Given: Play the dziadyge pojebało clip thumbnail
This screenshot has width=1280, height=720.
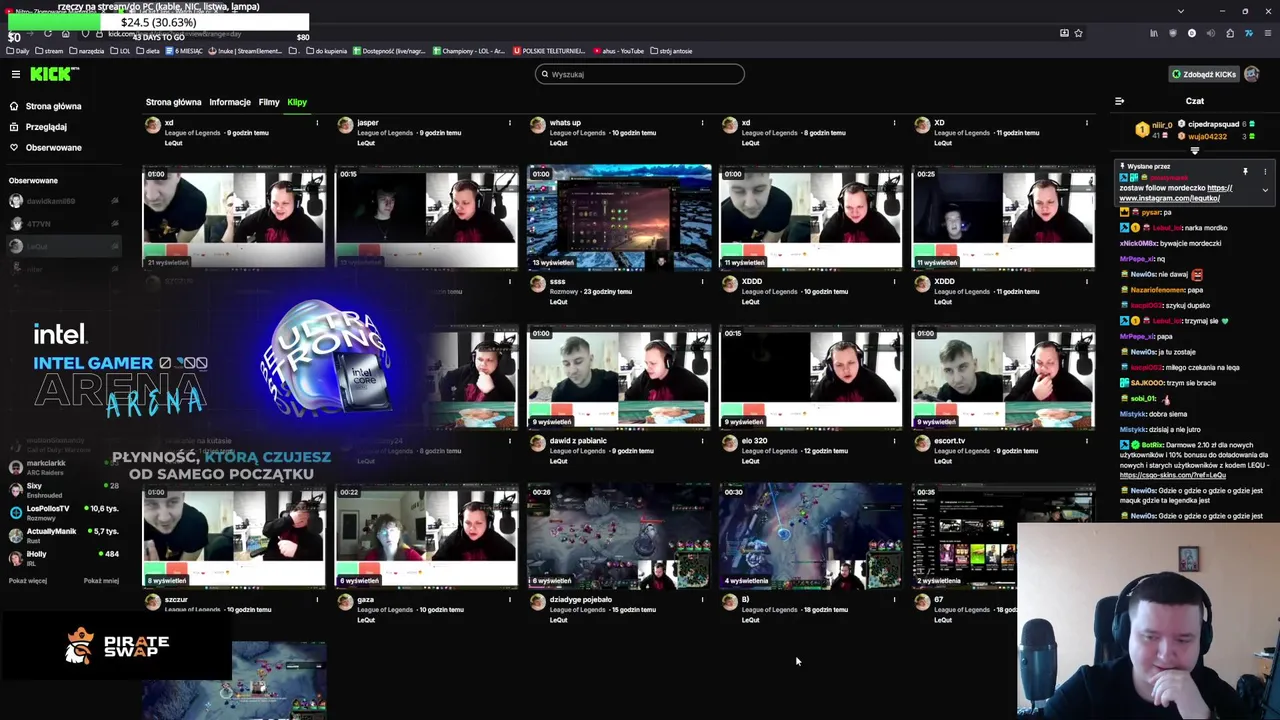Looking at the screenshot, I should point(619,536).
